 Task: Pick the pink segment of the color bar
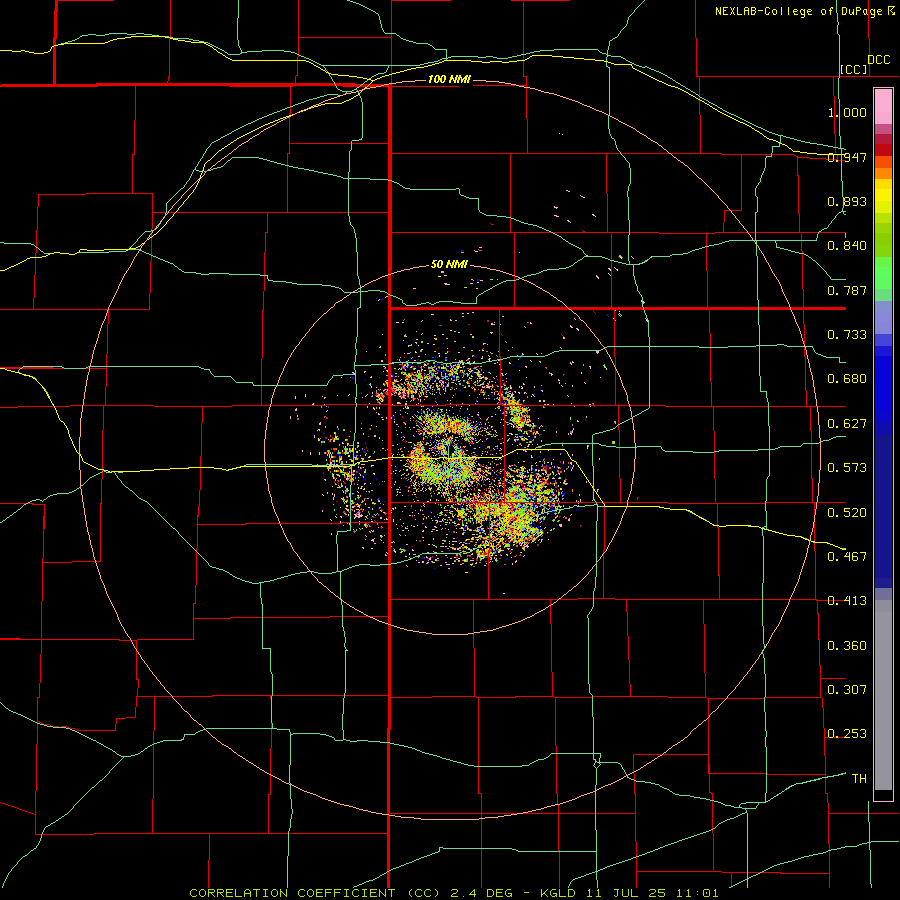pyautogui.click(x=883, y=107)
